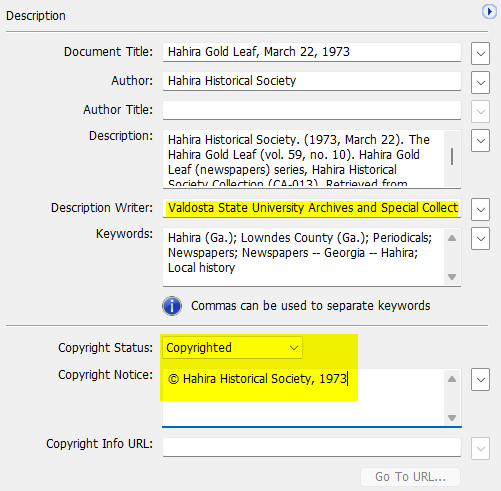Open the Keywords history dropdown
501x491 pixels.
pos(480,238)
